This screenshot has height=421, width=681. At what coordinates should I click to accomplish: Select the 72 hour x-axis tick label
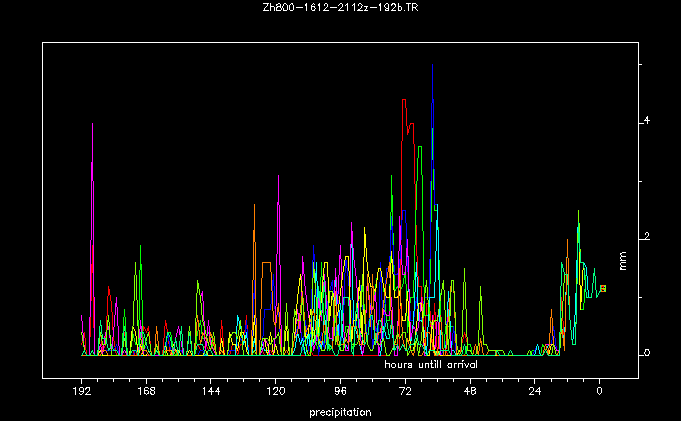coord(405,394)
